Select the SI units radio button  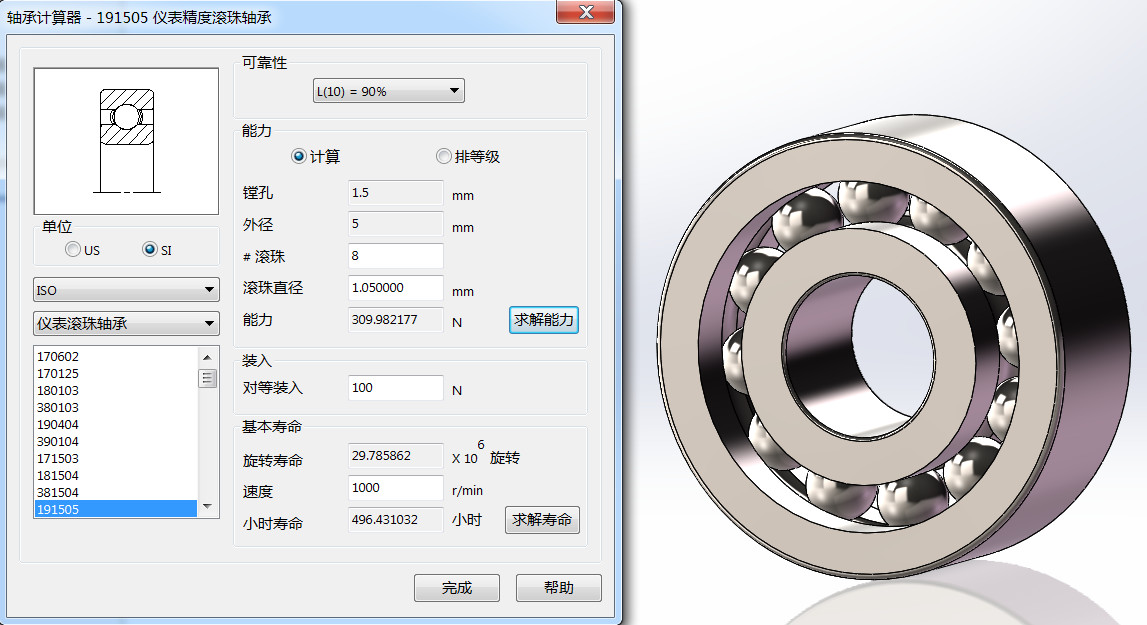pos(150,250)
